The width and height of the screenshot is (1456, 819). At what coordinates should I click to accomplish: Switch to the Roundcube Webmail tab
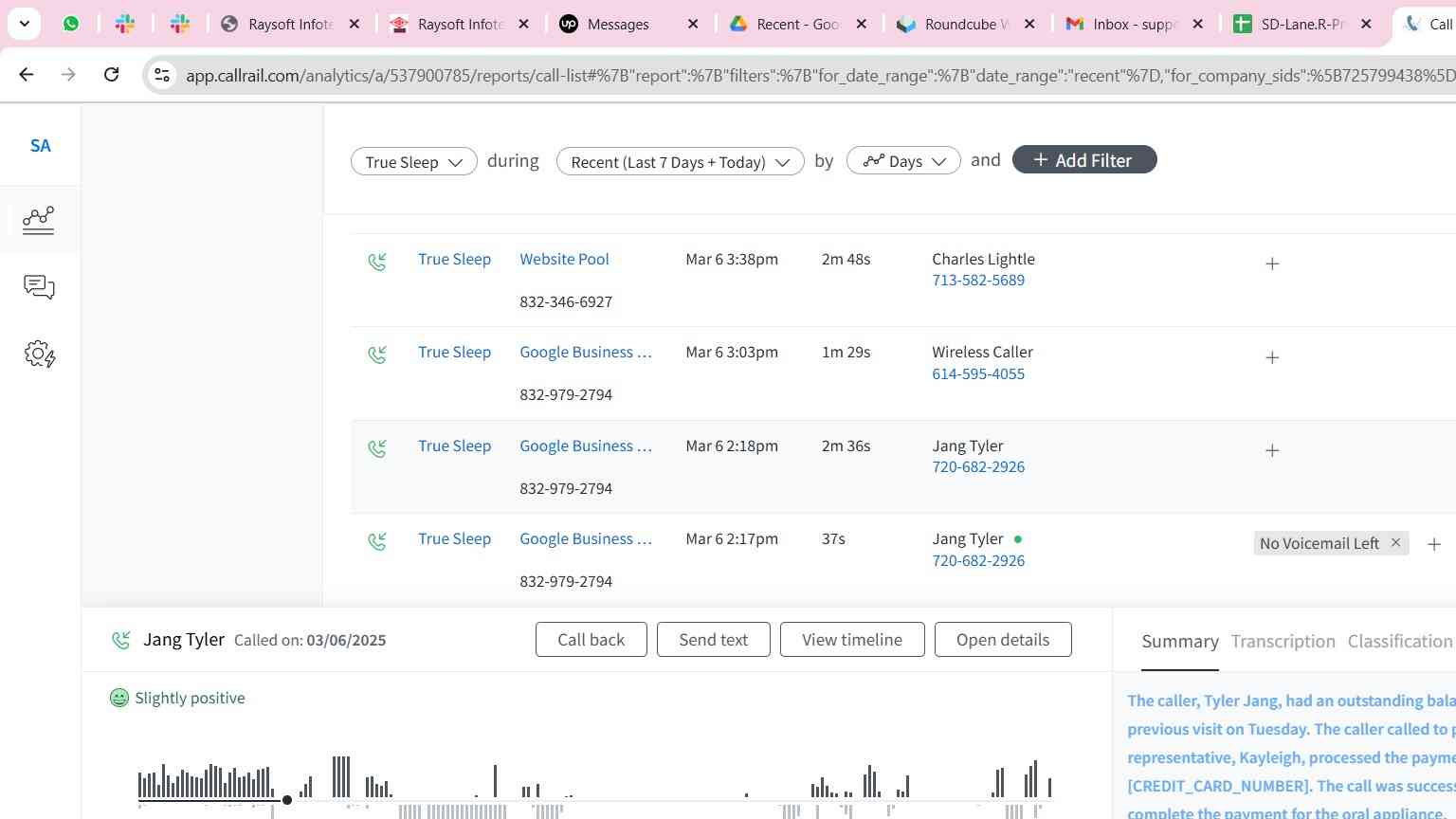pos(967,24)
